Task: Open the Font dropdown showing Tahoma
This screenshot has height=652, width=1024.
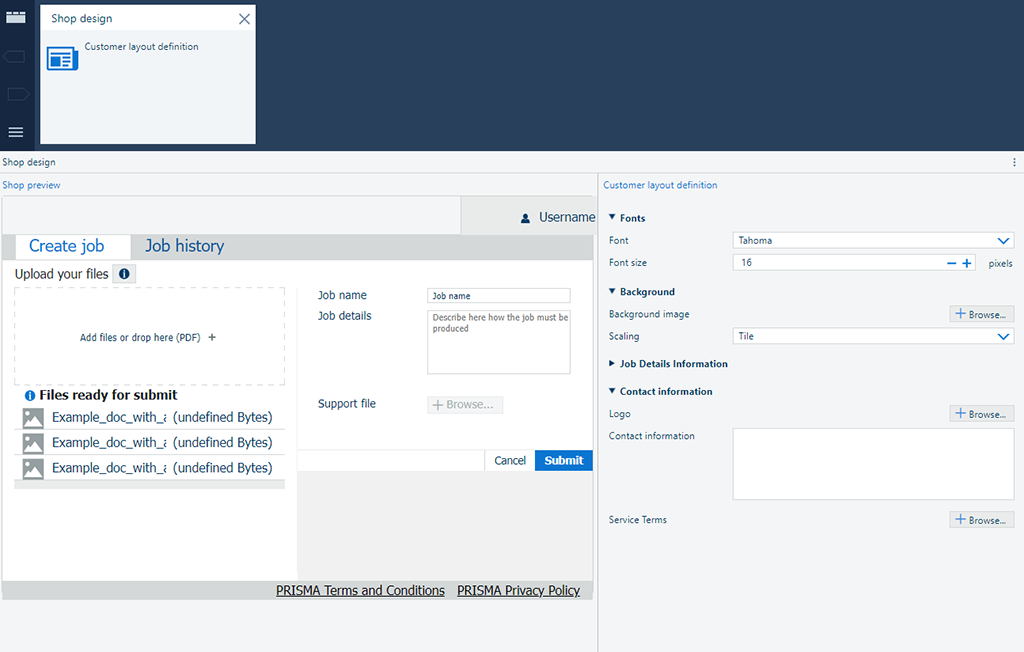Action: point(873,240)
